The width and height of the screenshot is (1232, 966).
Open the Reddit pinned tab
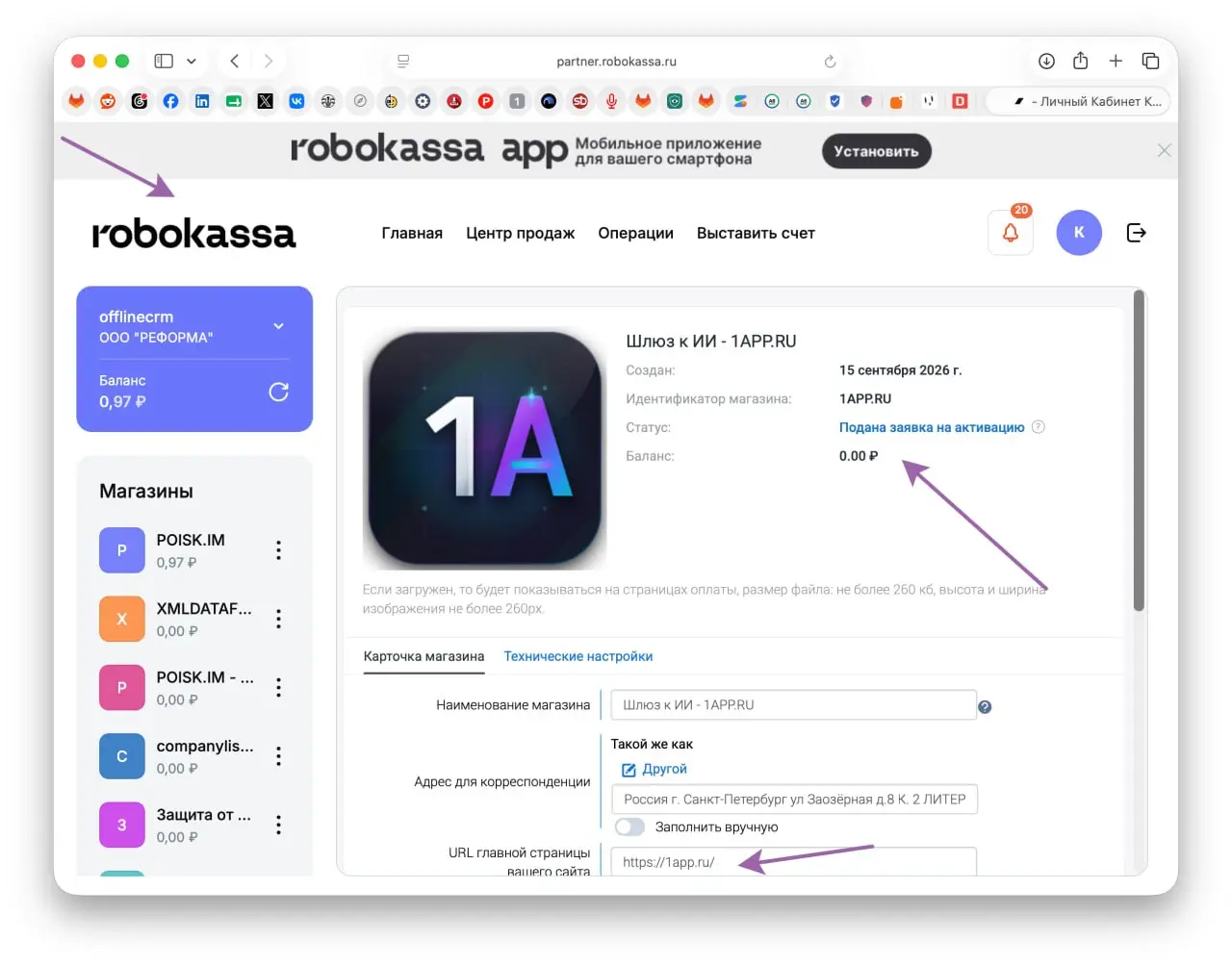(108, 101)
